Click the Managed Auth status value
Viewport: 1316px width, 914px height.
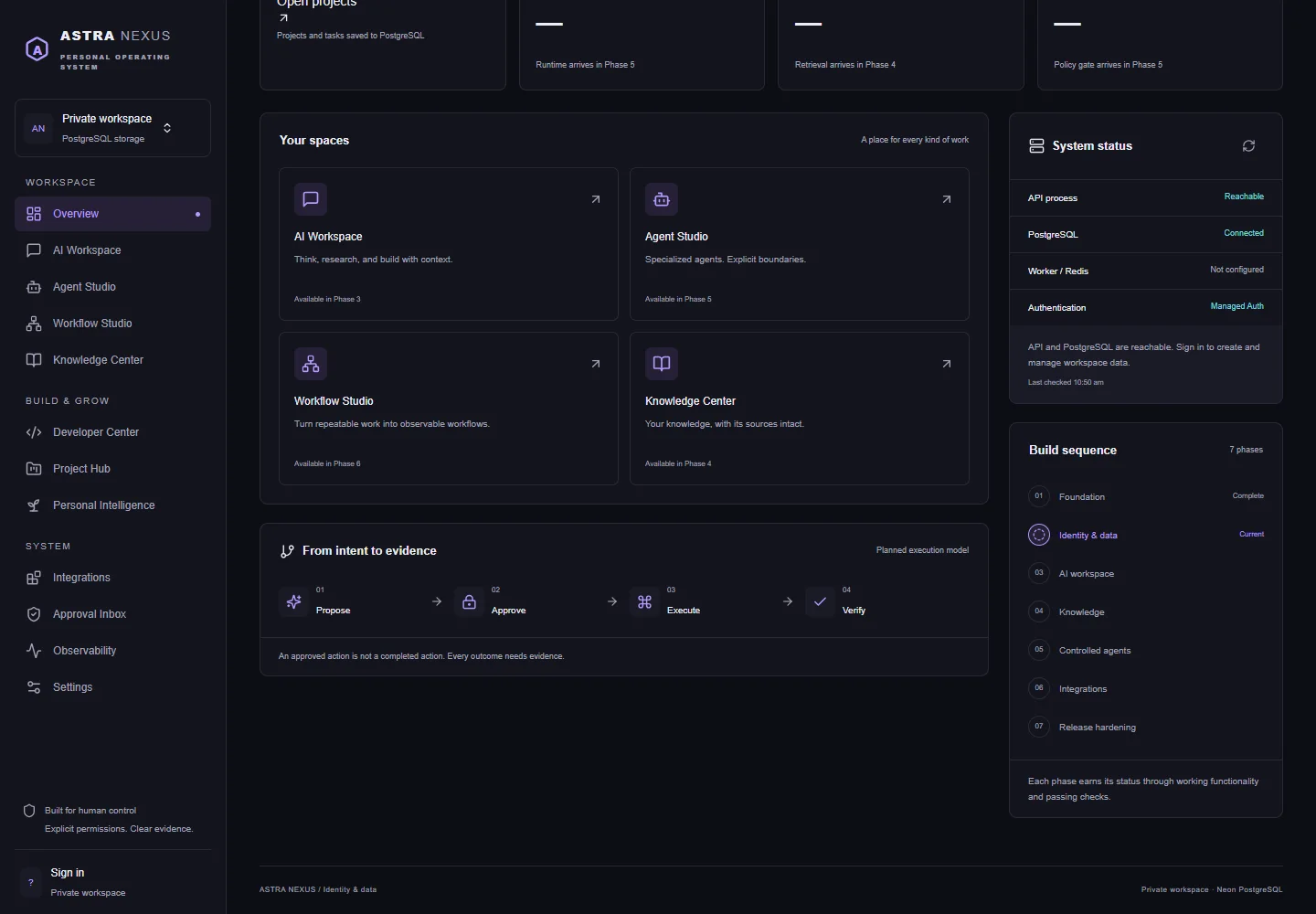1237,306
